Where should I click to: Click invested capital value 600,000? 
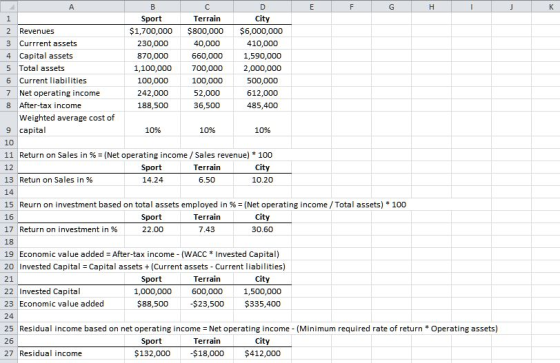point(207,292)
